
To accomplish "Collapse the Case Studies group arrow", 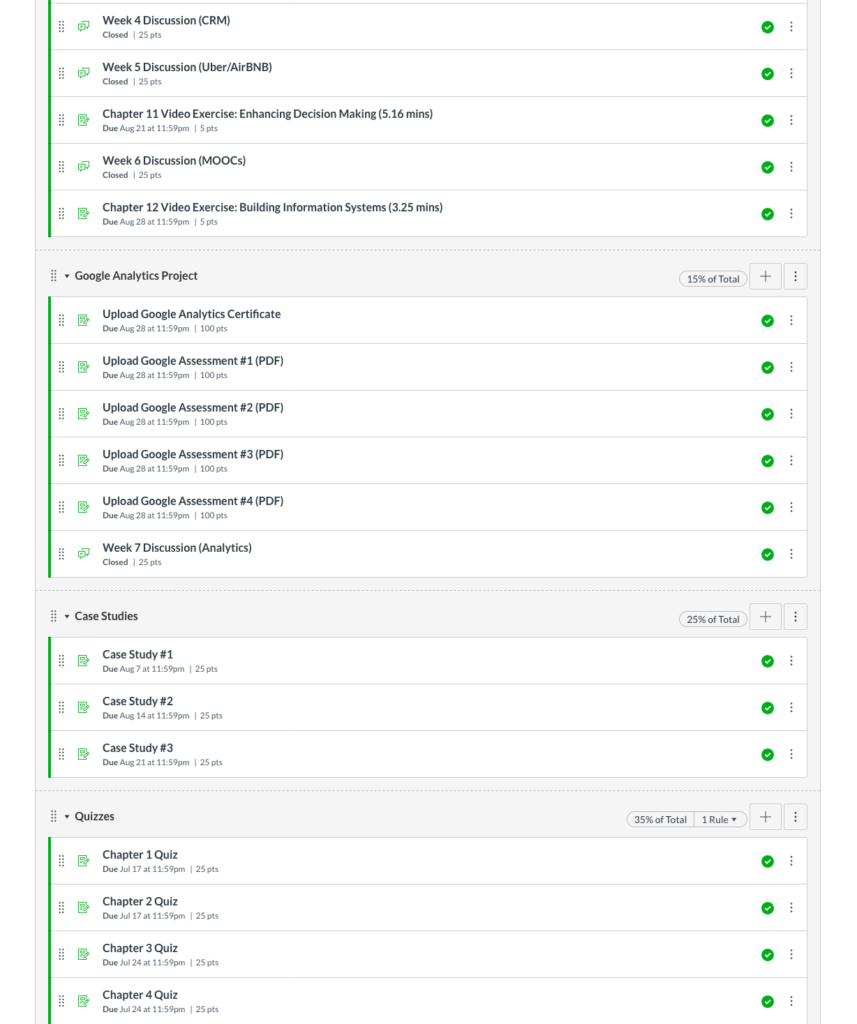I will pos(67,617).
